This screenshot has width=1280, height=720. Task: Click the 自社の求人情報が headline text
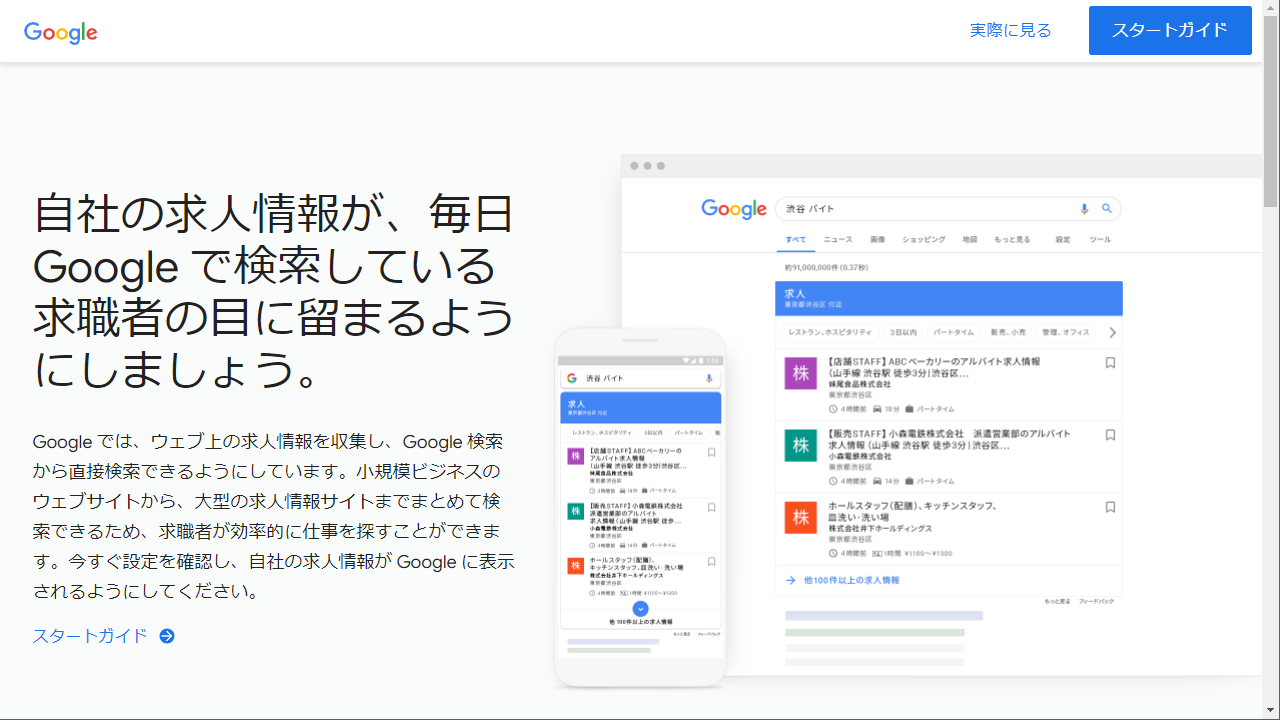coord(274,290)
